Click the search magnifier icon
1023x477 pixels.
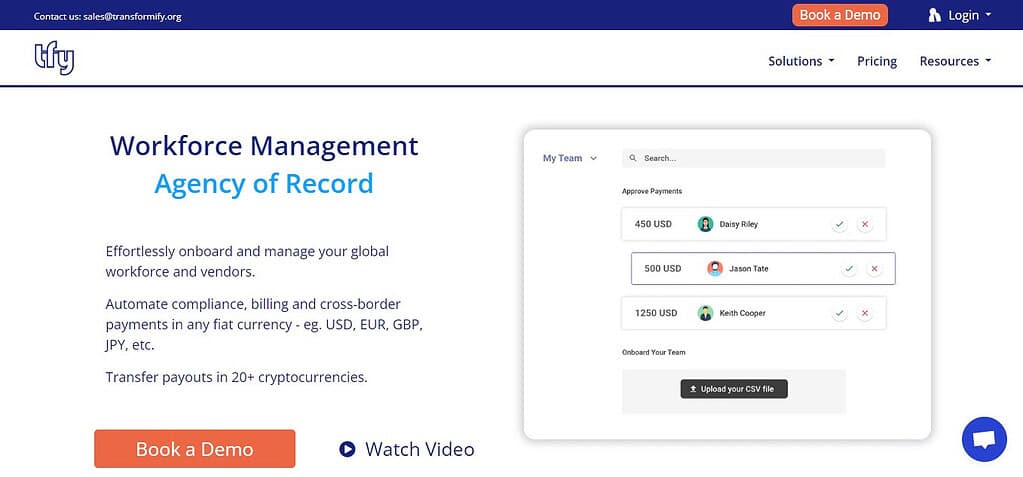[x=633, y=158]
